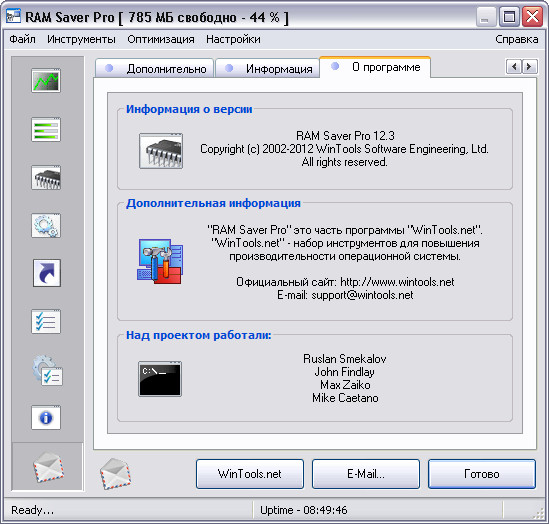Screen dimensions: 549x524
Task: Open the memory monitor graph icon
Action: [46, 81]
